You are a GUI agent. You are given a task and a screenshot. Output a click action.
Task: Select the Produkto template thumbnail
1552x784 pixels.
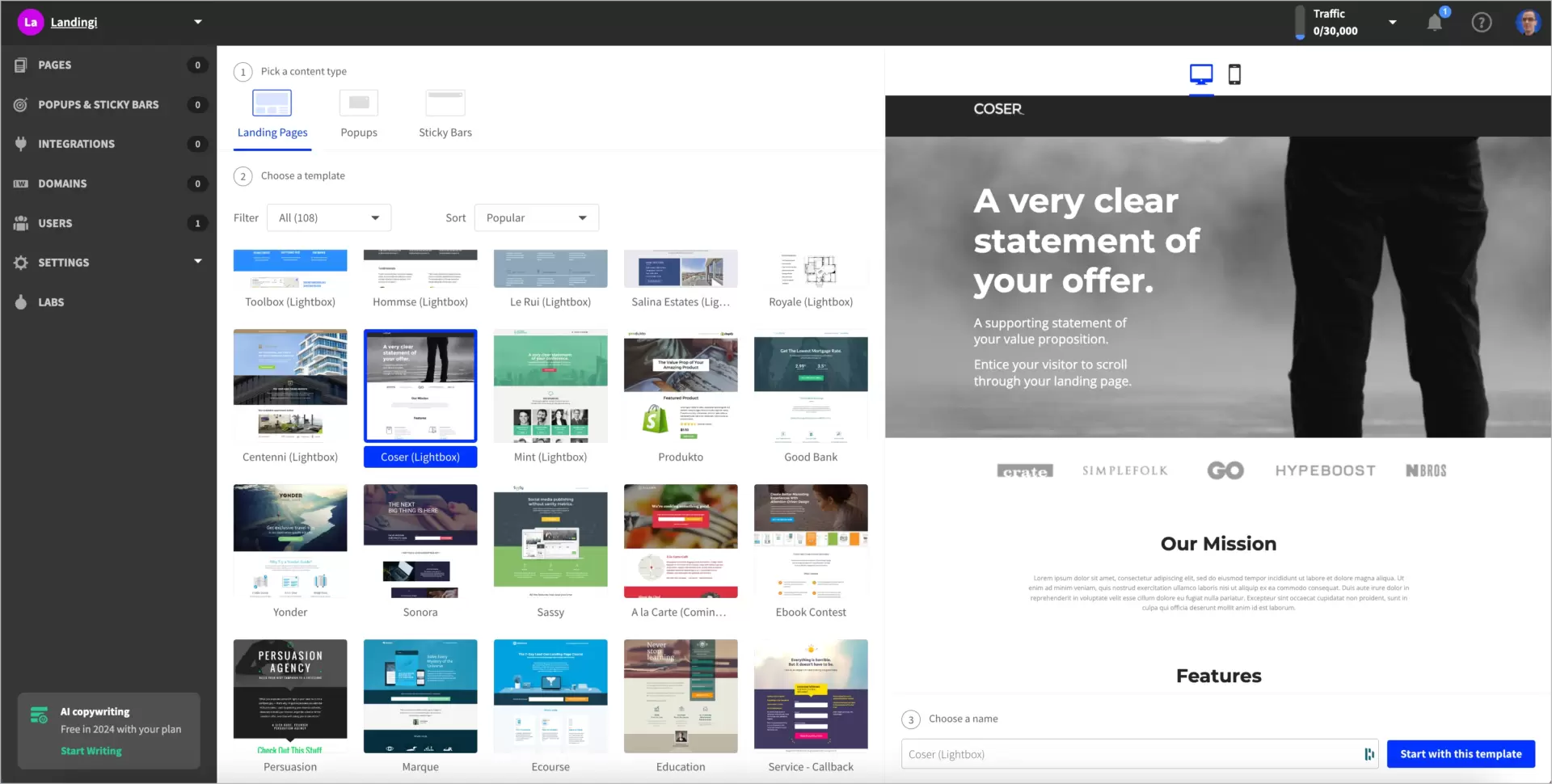pos(680,386)
